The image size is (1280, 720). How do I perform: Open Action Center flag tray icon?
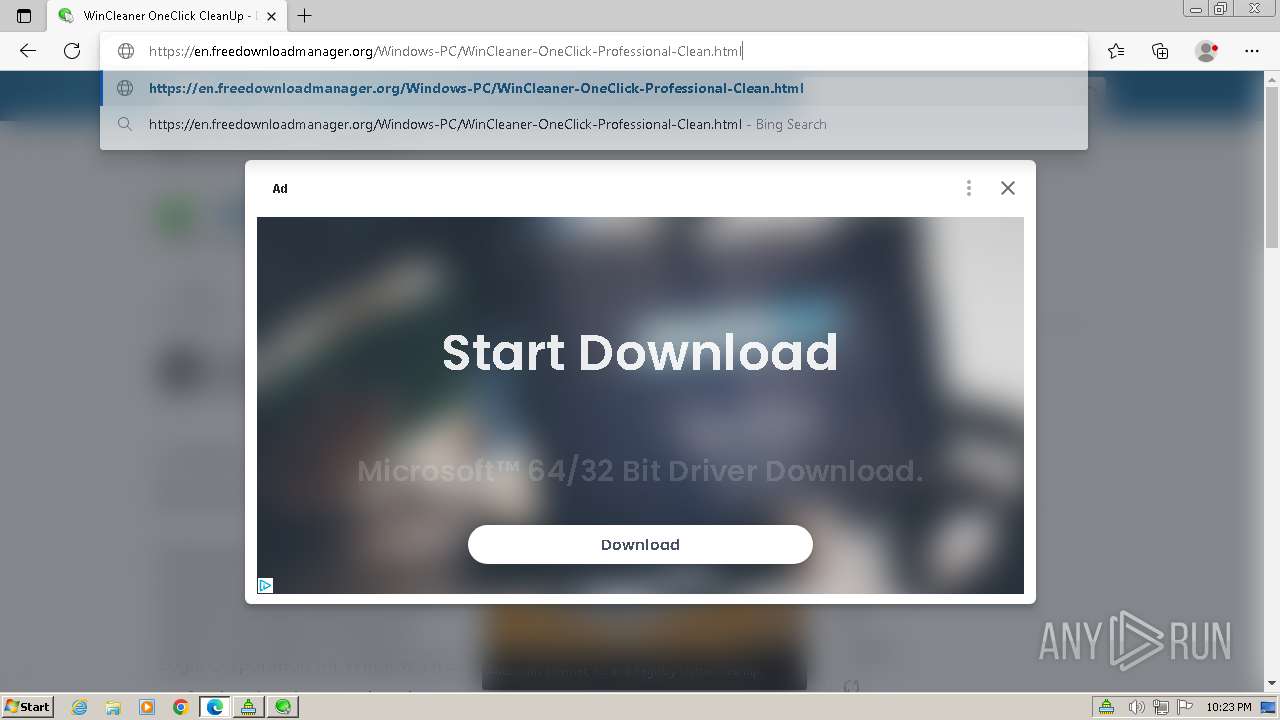1184,707
